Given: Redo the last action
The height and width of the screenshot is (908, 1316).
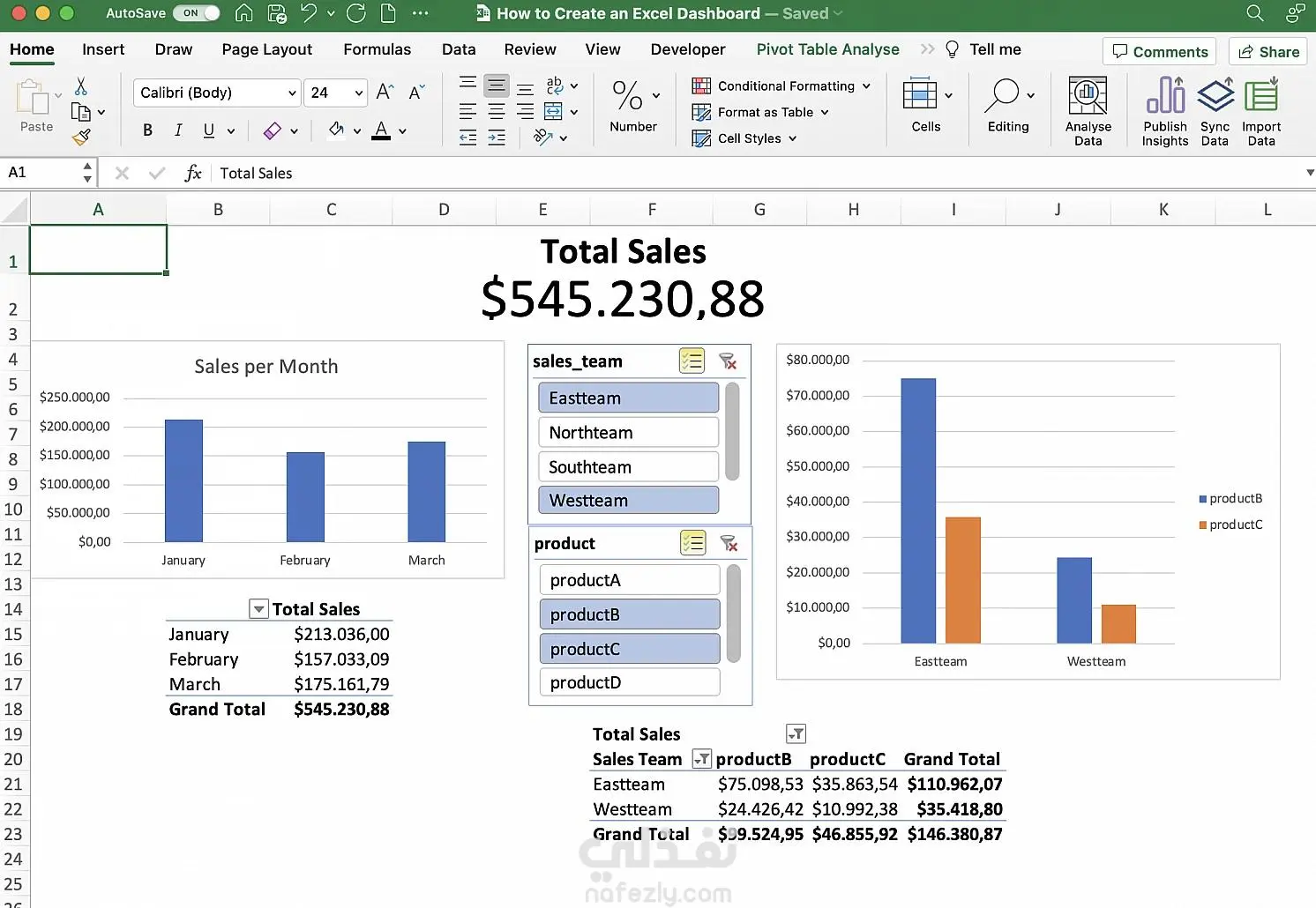Looking at the screenshot, I should [x=356, y=13].
